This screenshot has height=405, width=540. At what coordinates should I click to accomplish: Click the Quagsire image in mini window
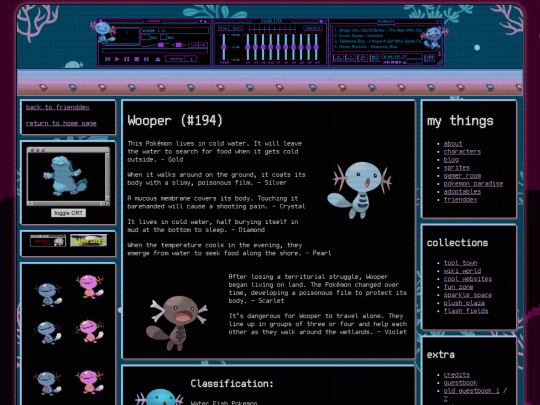tap(65, 176)
